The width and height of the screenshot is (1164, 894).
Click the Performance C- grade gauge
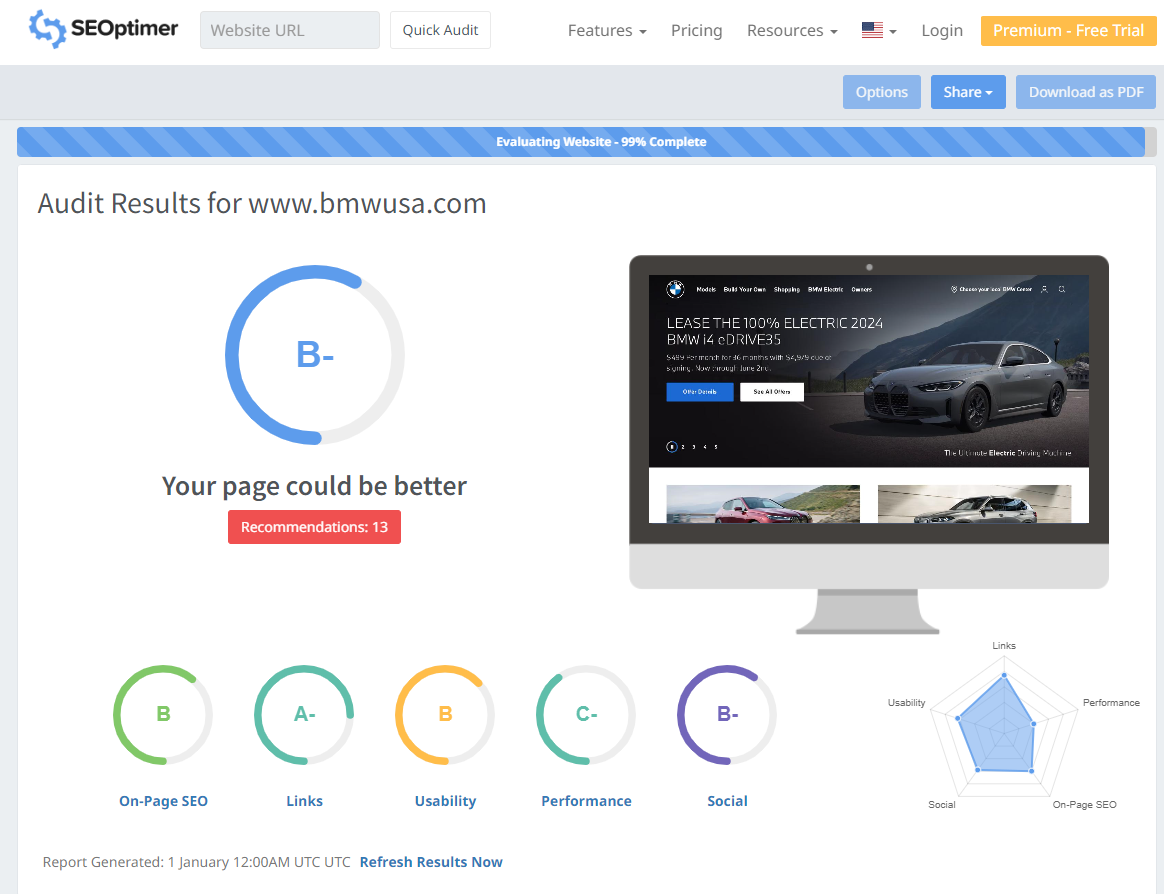point(586,714)
